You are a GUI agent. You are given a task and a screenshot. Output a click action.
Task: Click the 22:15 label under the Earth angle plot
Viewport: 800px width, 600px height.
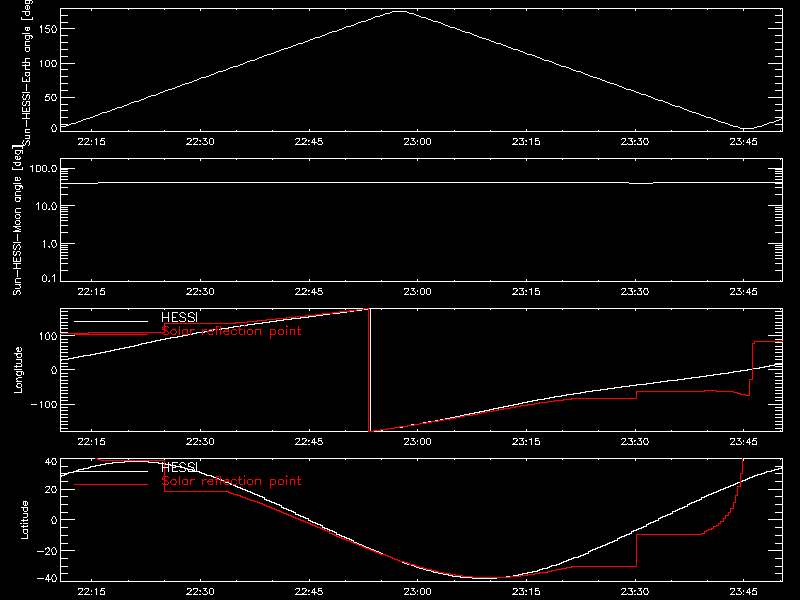[x=91, y=141]
